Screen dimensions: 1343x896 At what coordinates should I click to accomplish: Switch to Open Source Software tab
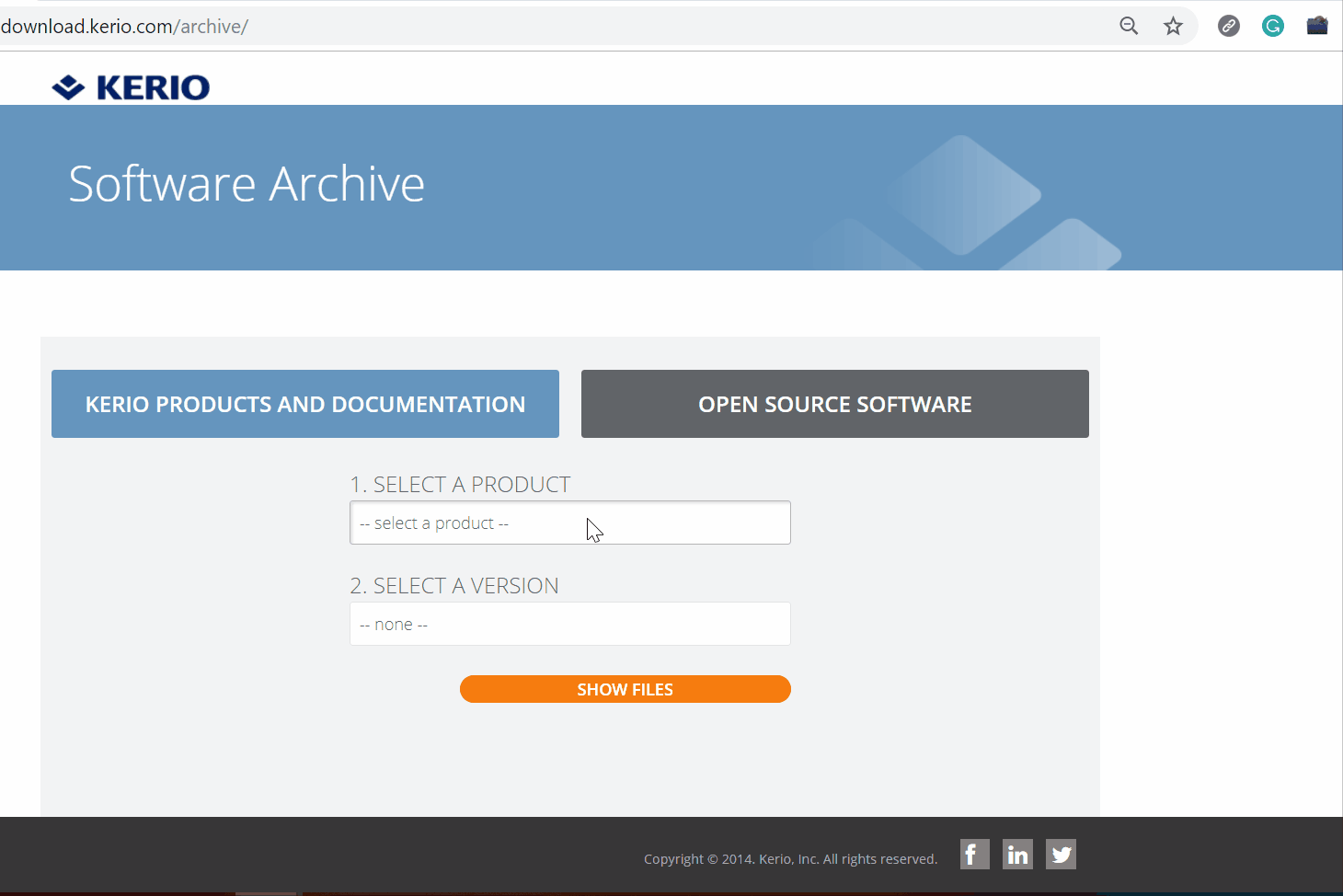835,404
